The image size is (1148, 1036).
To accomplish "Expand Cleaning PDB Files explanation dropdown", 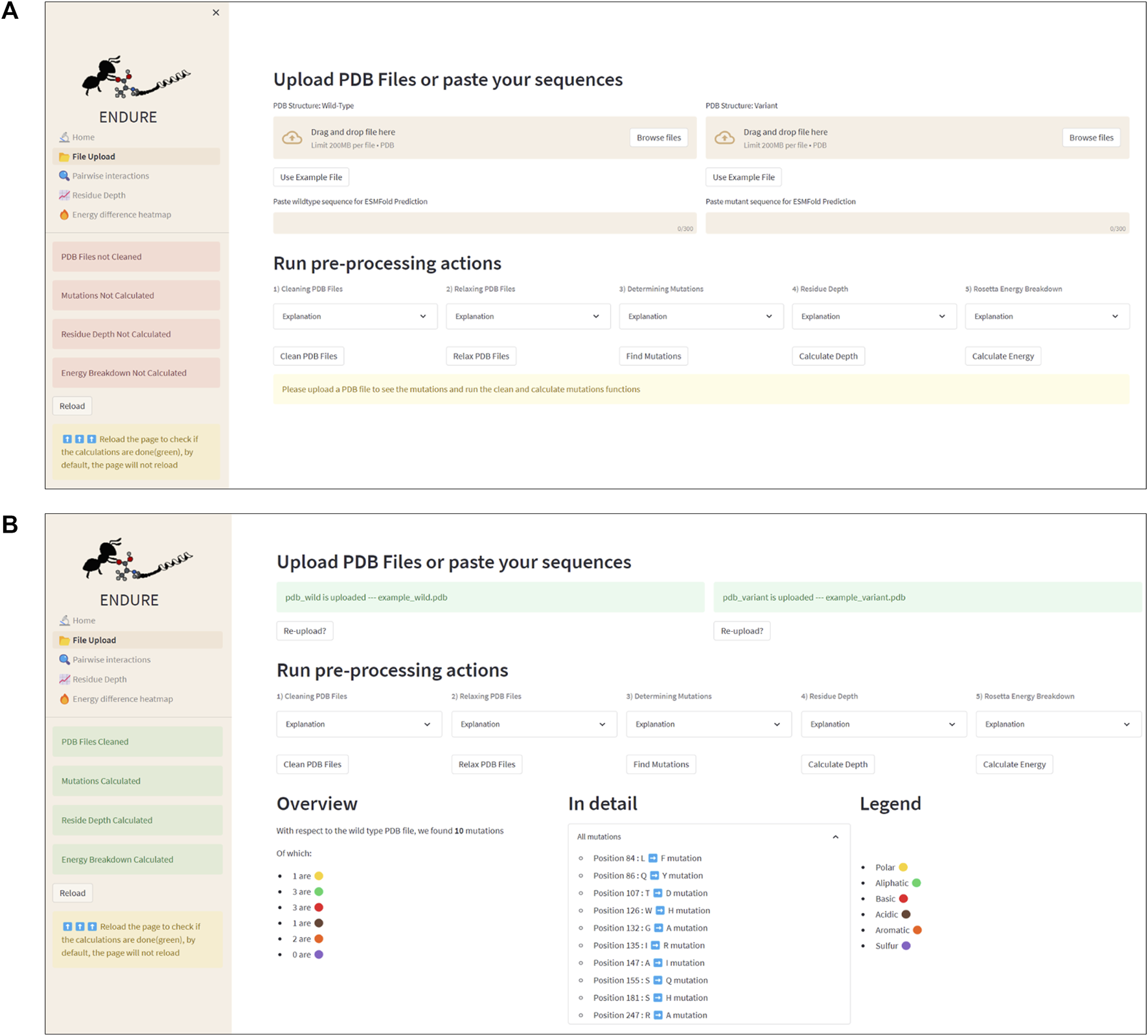I will [354, 317].
